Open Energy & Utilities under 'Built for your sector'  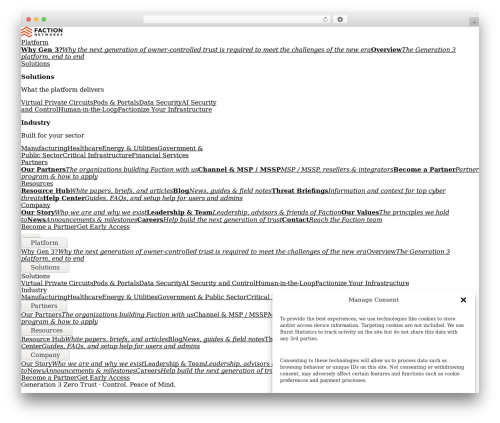pyautogui.click(x=130, y=148)
